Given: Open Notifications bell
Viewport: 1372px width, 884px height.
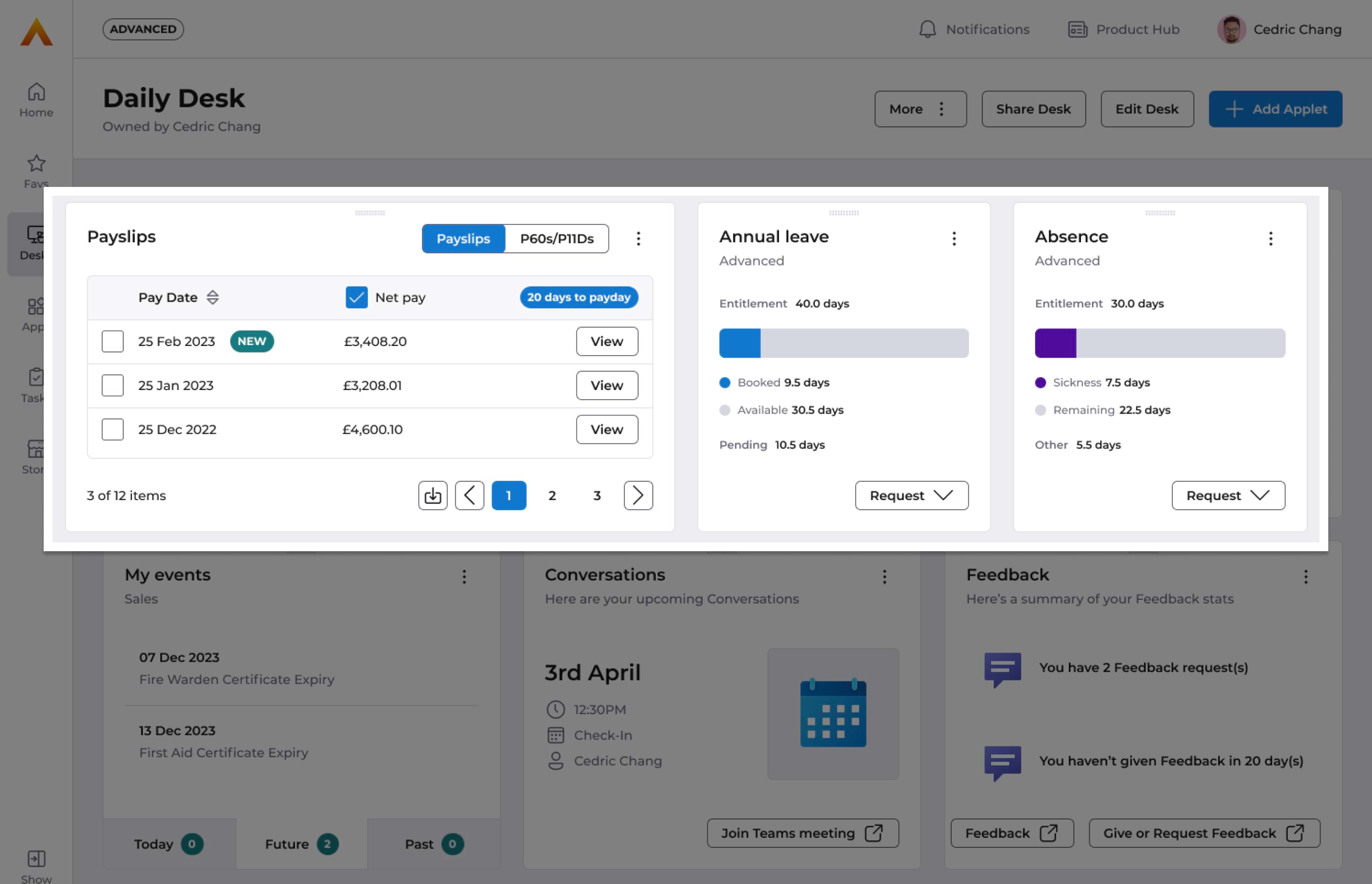Looking at the screenshot, I should [974, 29].
